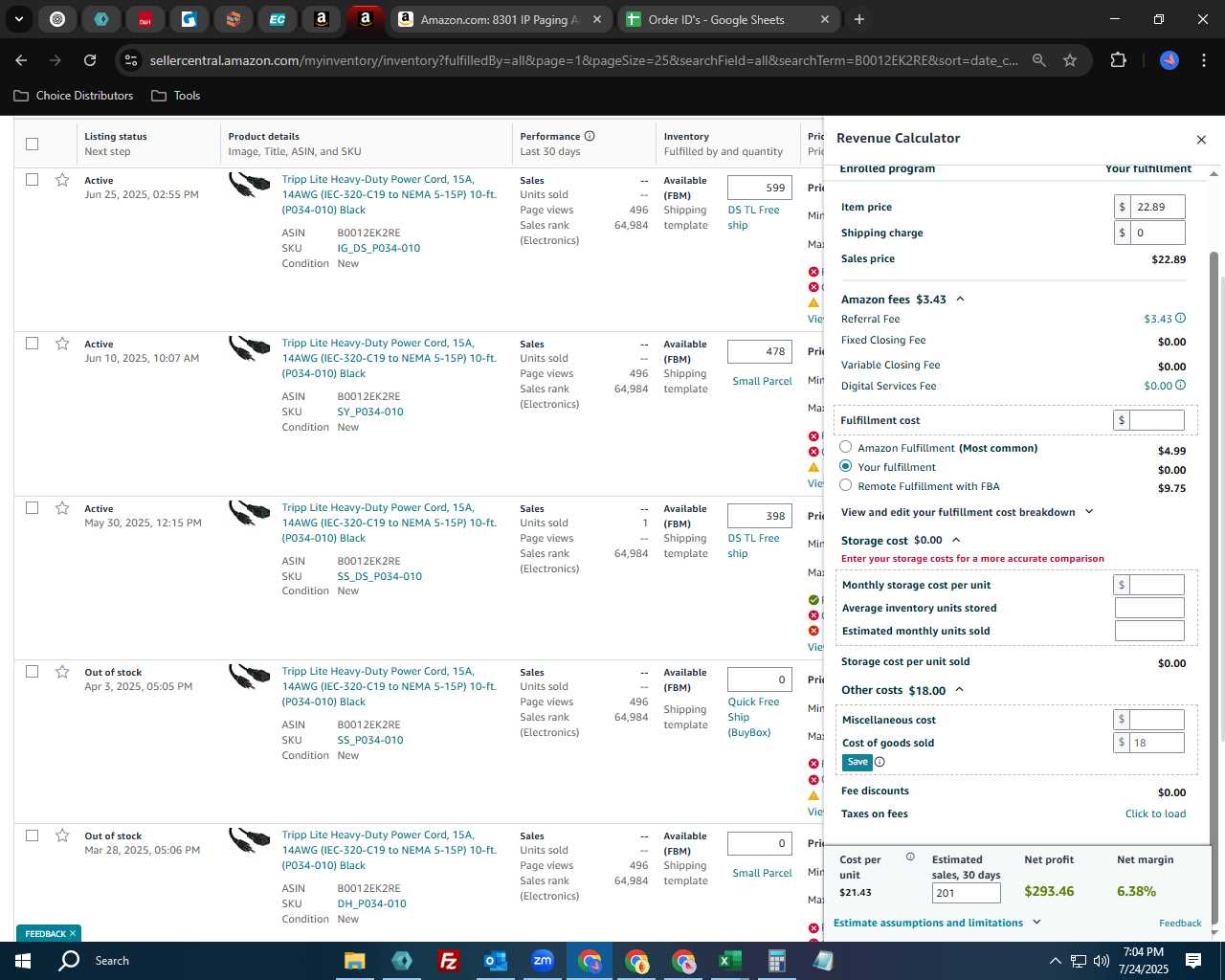Check the IG_DS_P034-010 listing row
This screenshot has height=980, width=1225.
[32, 180]
